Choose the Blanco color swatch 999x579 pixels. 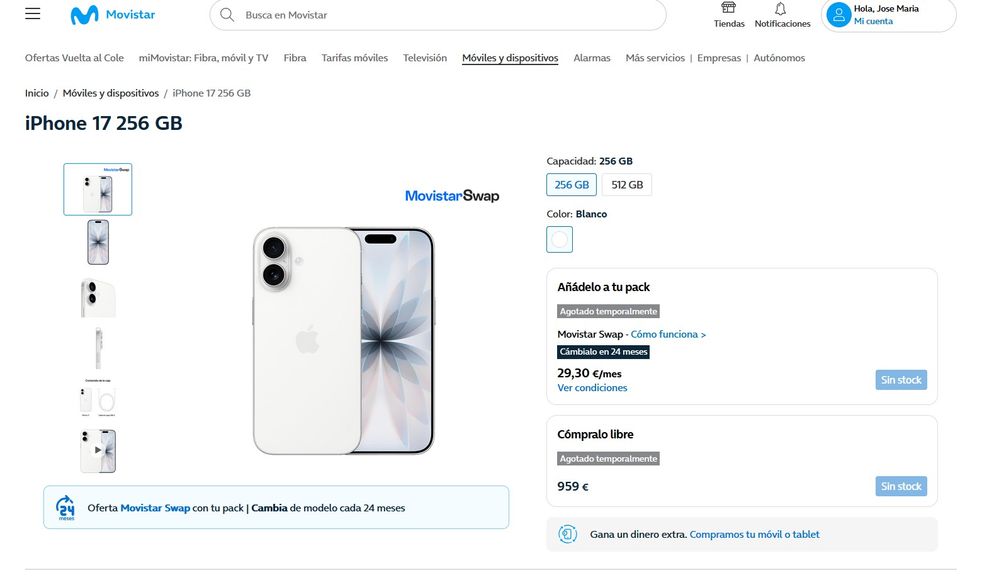560,240
